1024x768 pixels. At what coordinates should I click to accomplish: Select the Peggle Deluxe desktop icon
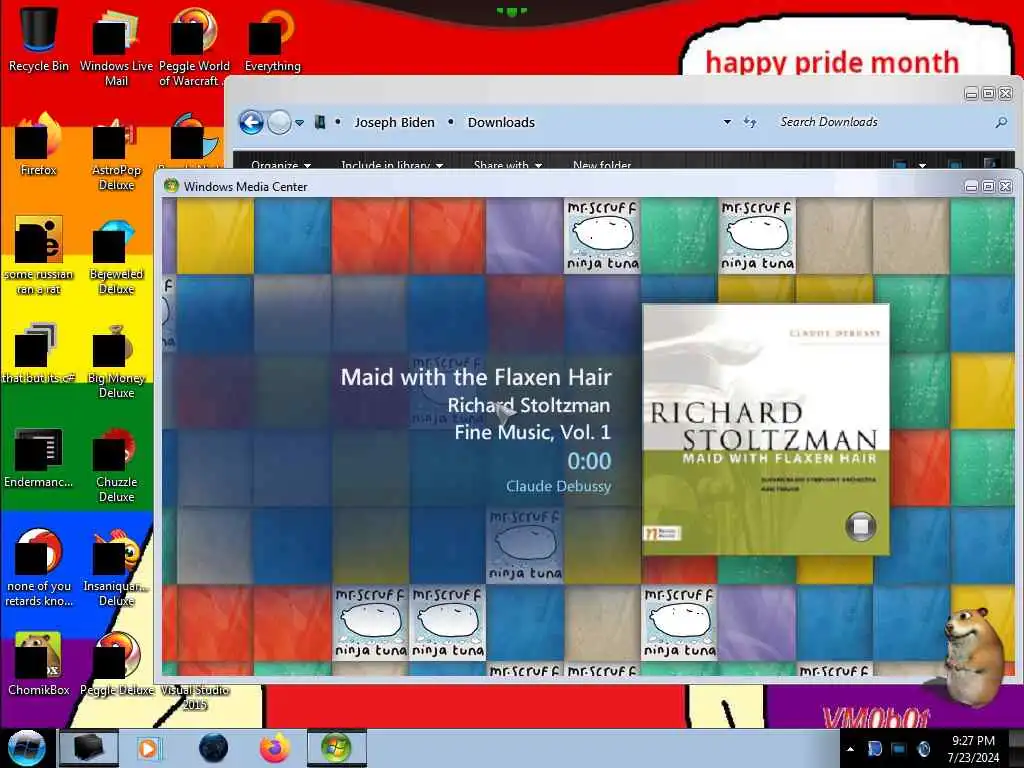coord(116,664)
